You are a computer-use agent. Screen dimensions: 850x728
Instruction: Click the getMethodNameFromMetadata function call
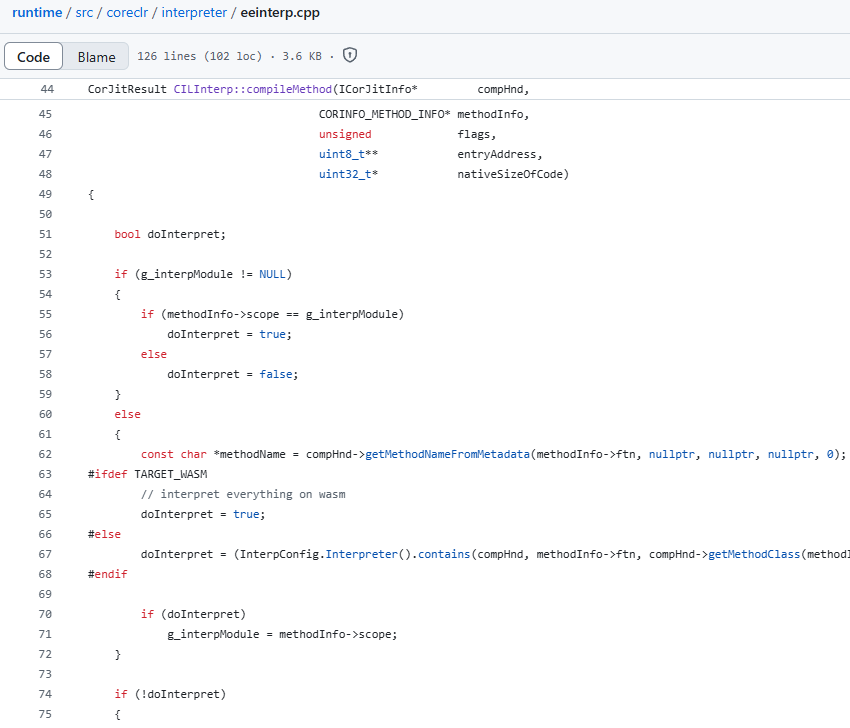pyautogui.click(x=448, y=454)
